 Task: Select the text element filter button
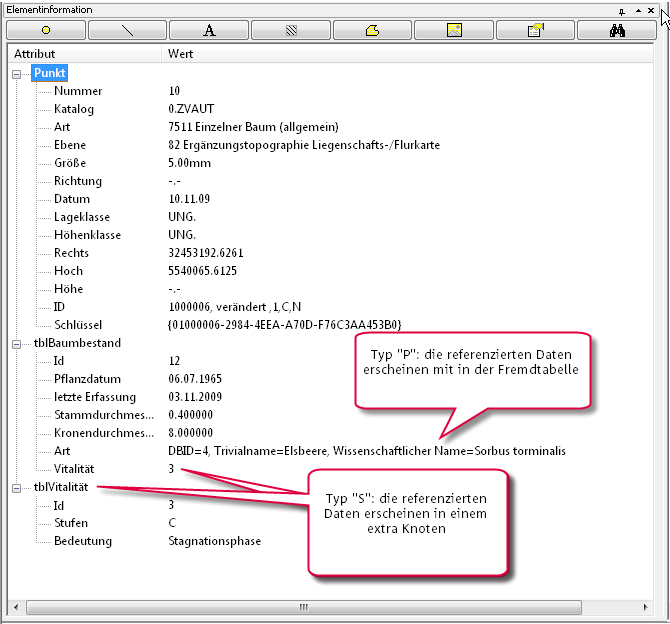point(209,30)
